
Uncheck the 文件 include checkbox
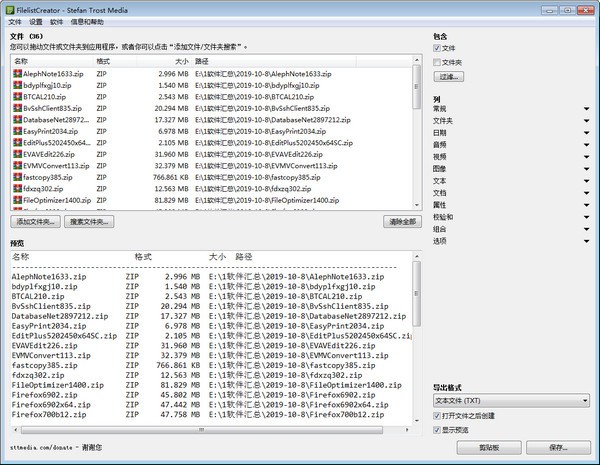[437, 47]
